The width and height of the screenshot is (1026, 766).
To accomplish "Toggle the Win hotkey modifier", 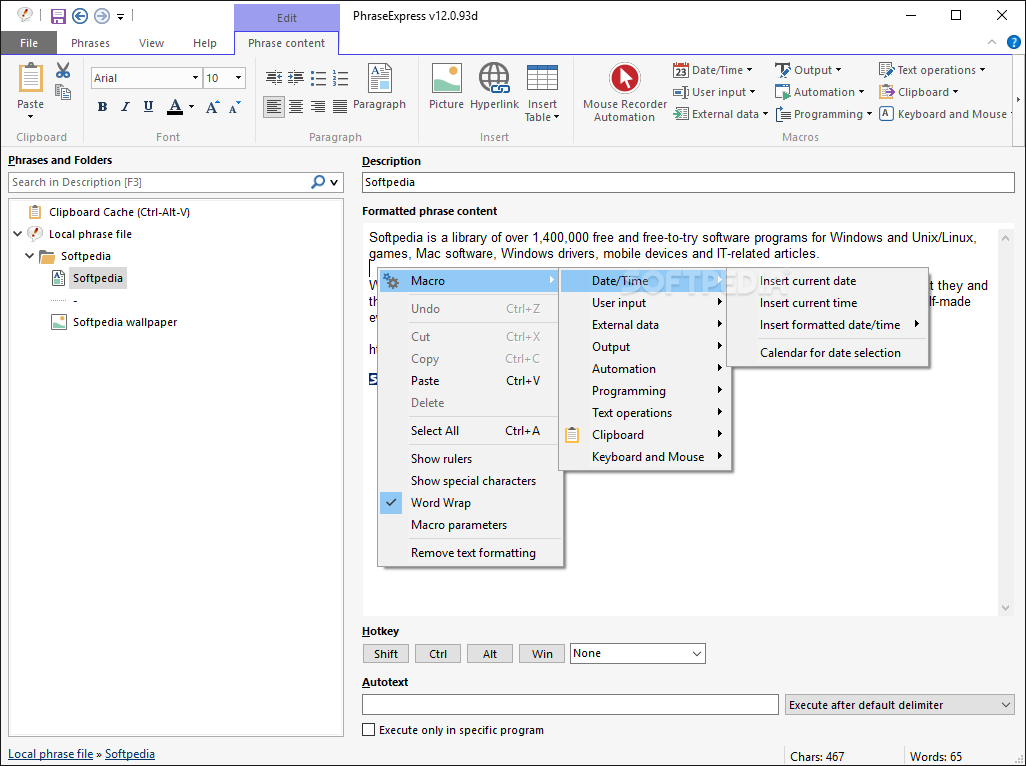I will point(542,653).
